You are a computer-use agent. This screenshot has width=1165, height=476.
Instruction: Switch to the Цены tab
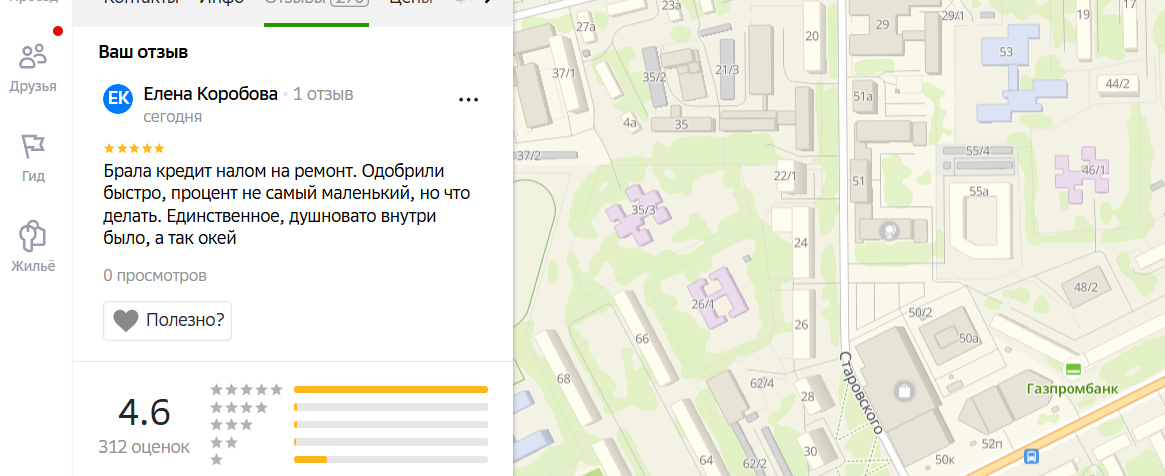pos(411,2)
